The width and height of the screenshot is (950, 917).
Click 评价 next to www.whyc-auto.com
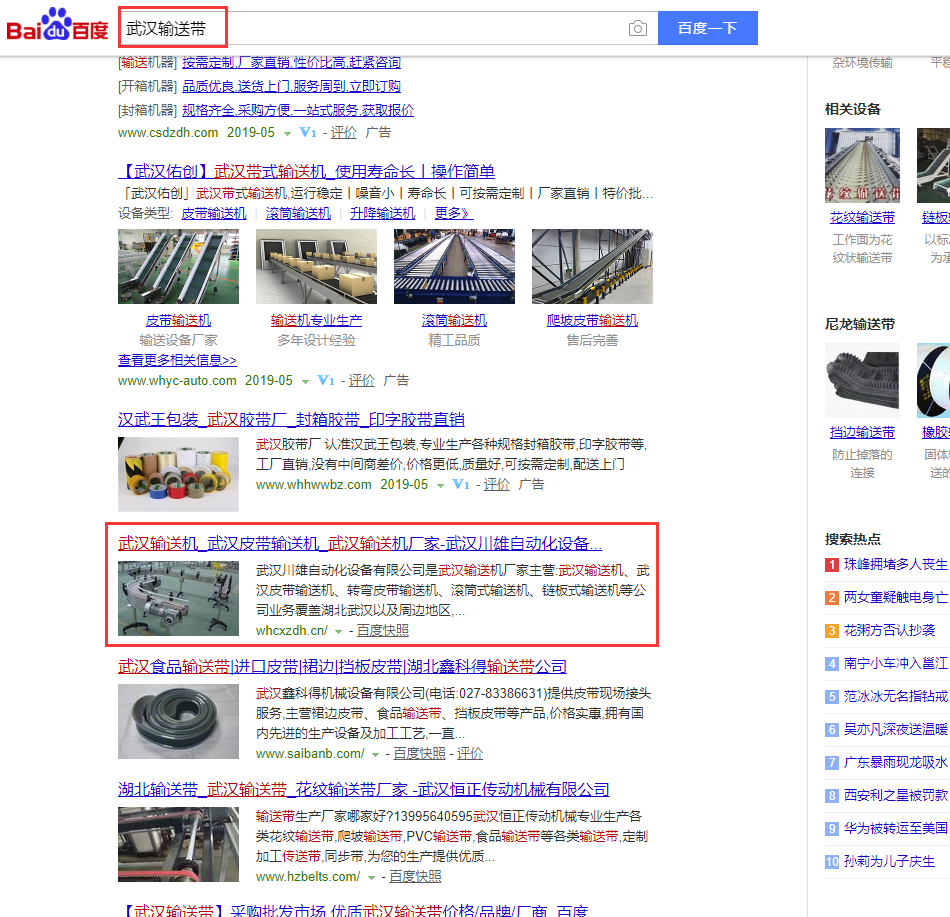coord(362,380)
